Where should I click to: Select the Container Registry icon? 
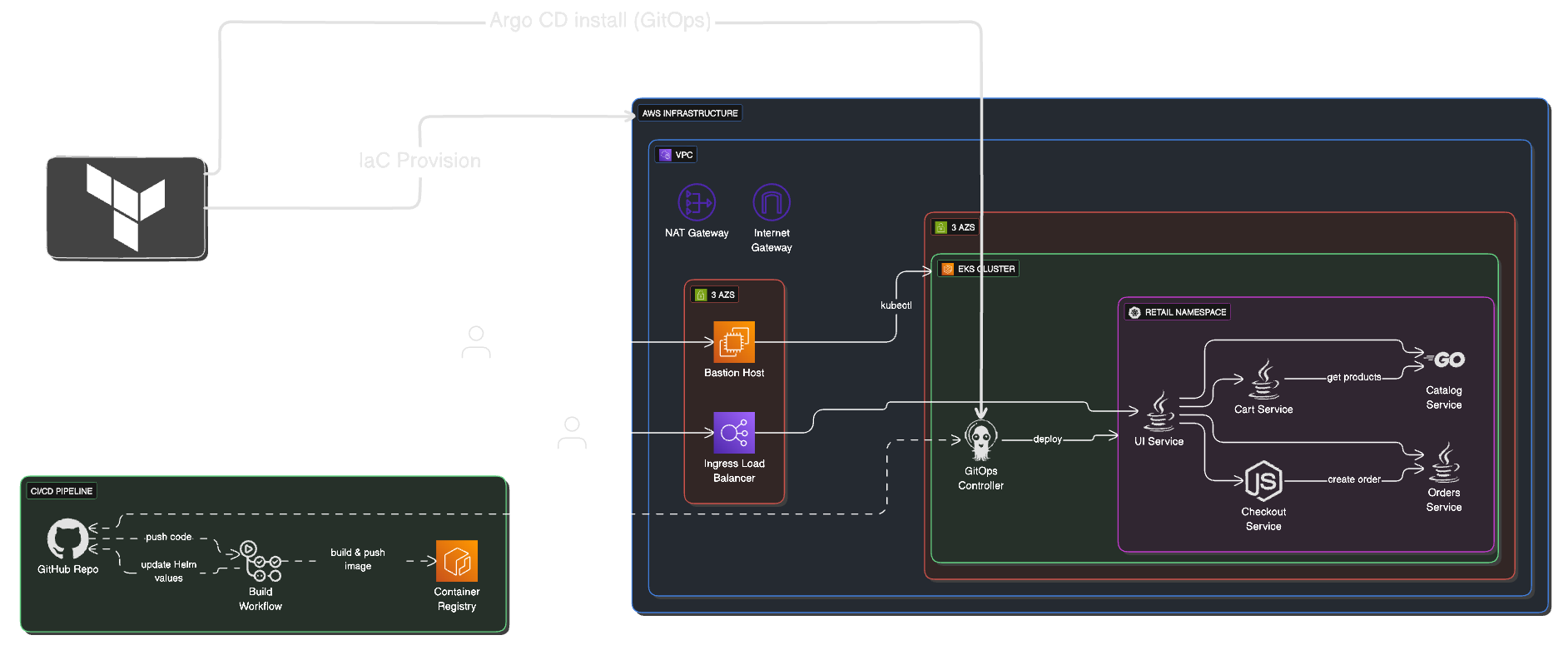click(x=457, y=561)
